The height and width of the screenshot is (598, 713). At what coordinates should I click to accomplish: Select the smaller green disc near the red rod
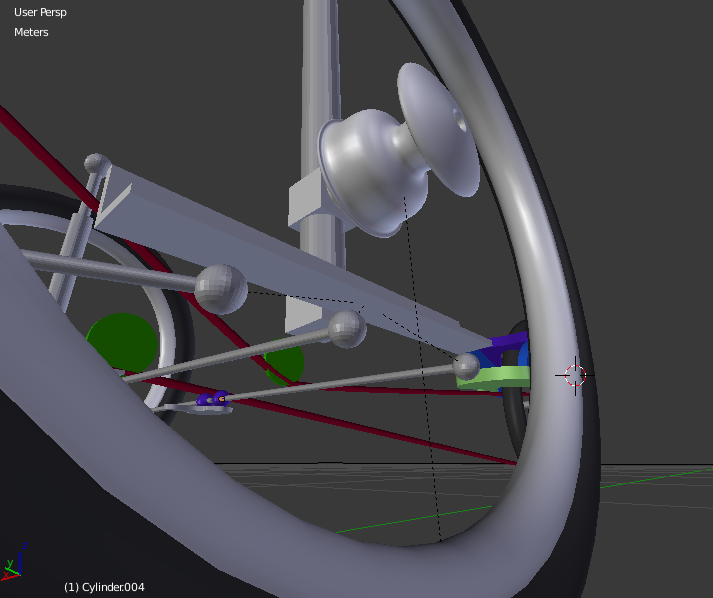click(285, 364)
